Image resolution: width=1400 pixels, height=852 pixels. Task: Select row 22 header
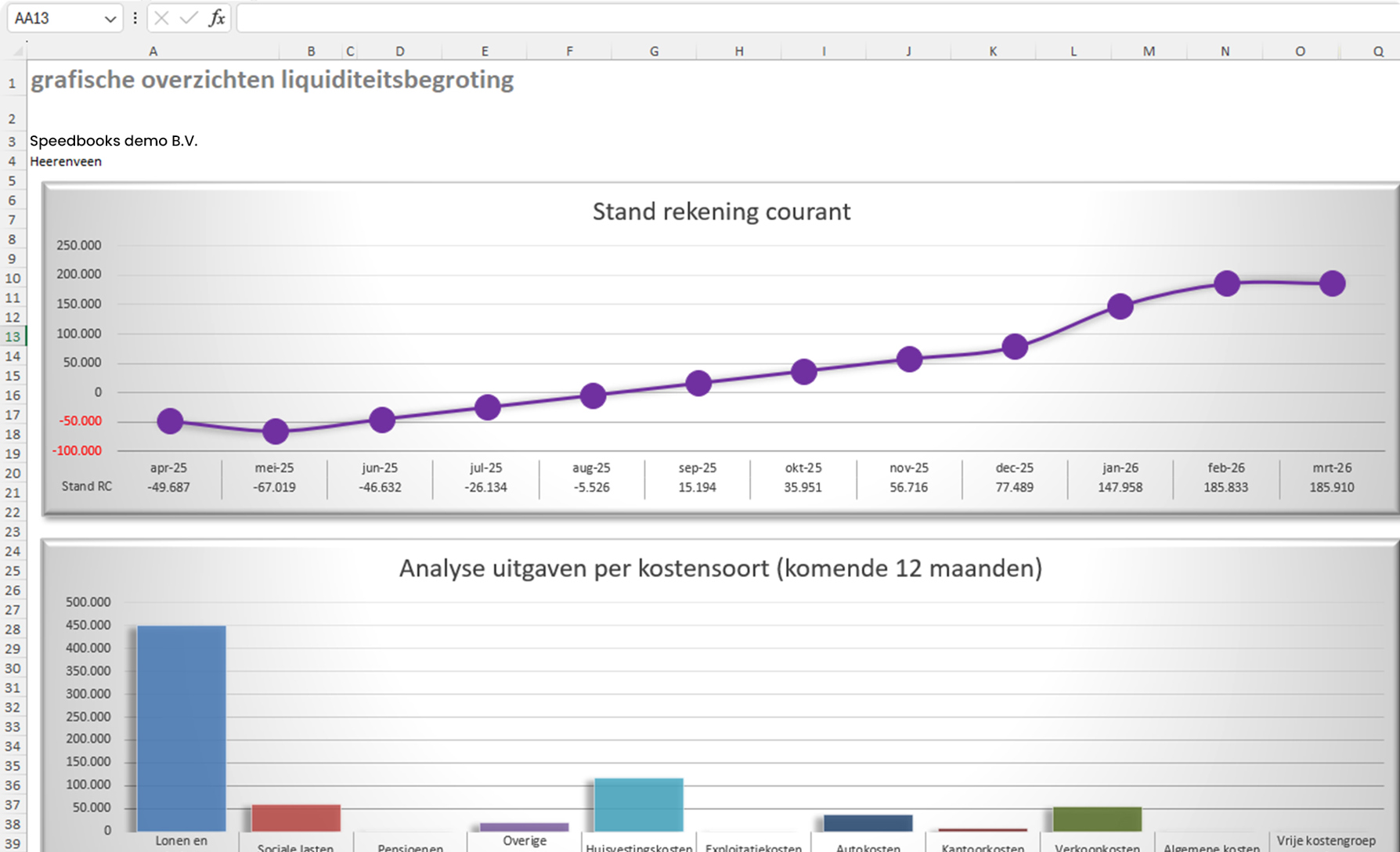pos(13,512)
